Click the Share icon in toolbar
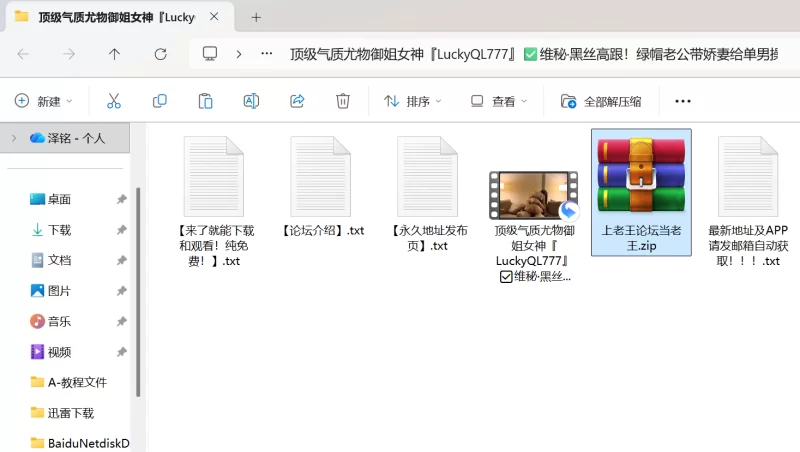This screenshot has height=452, width=800. [x=297, y=101]
